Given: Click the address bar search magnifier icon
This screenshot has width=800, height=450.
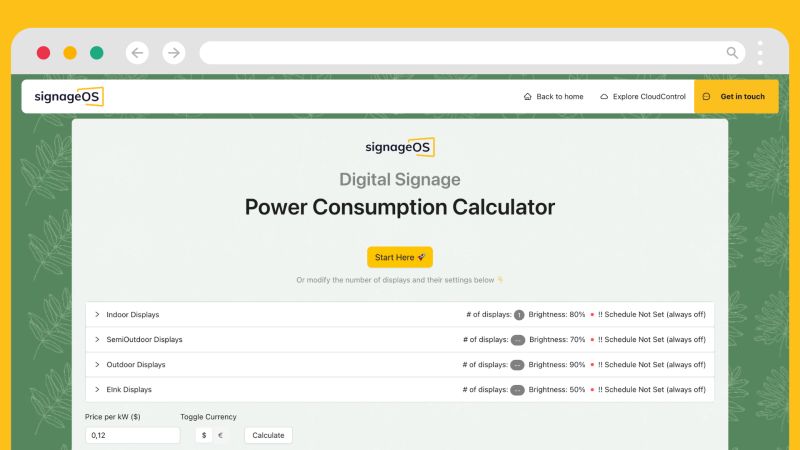Looking at the screenshot, I should pyautogui.click(x=733, y=53).
